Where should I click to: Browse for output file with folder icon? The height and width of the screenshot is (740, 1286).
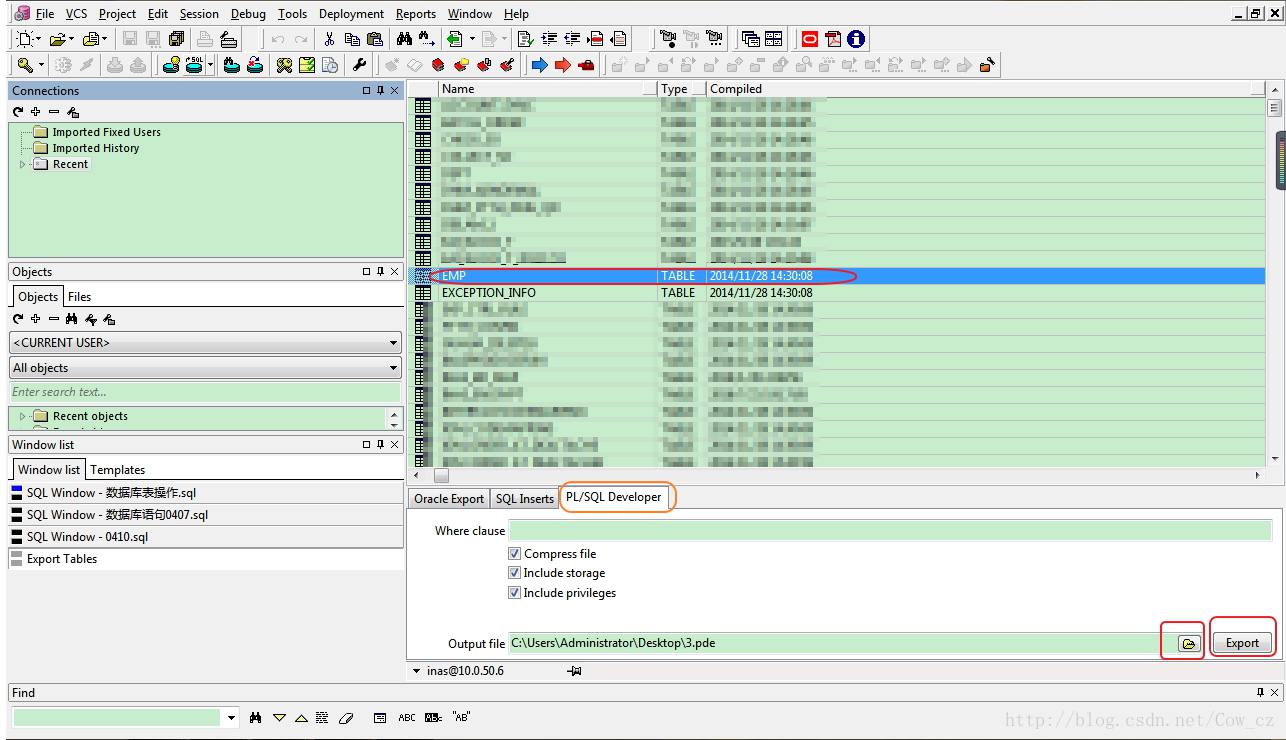coord(1188,643)
